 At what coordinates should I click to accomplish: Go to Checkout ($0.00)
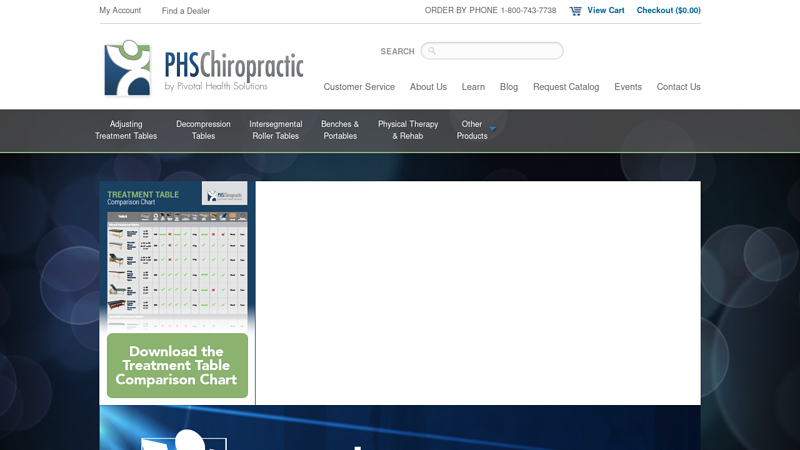coord(668,11)
